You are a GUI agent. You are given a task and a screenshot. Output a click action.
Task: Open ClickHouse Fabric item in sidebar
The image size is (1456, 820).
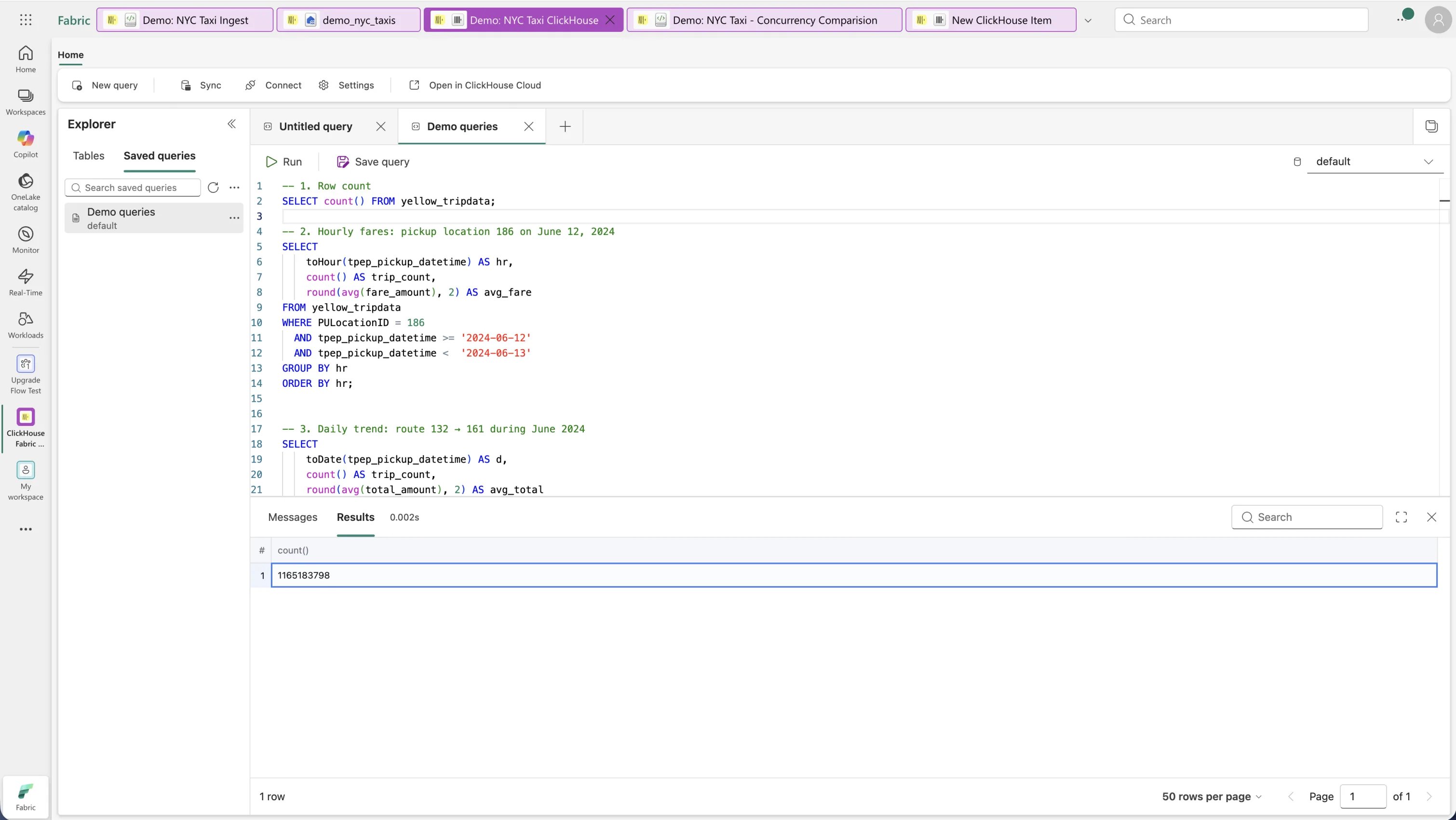coord(26,428)
